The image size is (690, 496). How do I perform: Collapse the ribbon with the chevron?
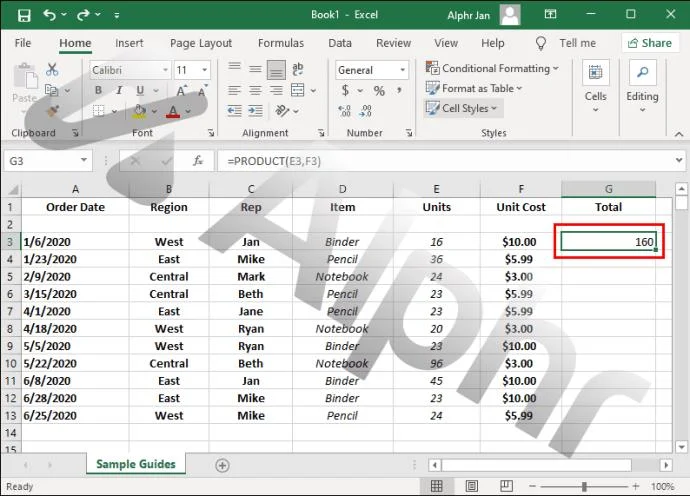click(x=679, y=134)
